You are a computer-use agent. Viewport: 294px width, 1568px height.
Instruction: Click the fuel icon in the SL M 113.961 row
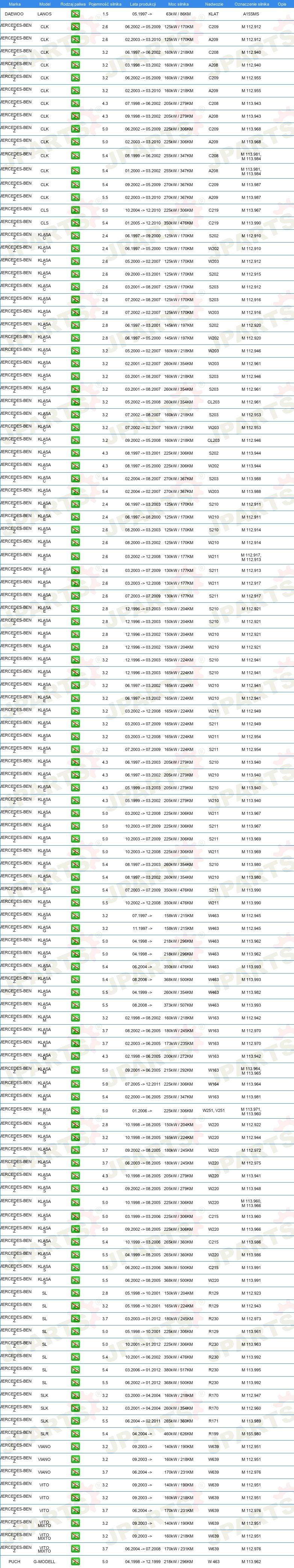pos(75,1331)
